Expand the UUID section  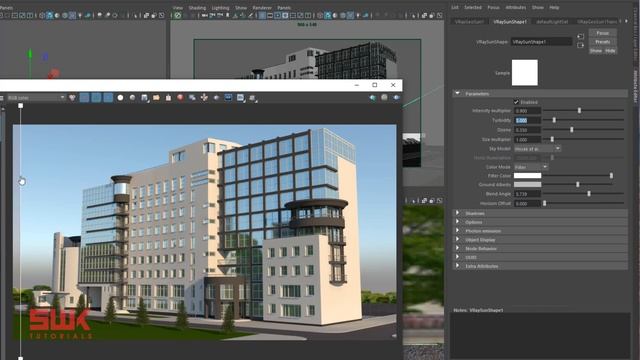tap(458, 257)
